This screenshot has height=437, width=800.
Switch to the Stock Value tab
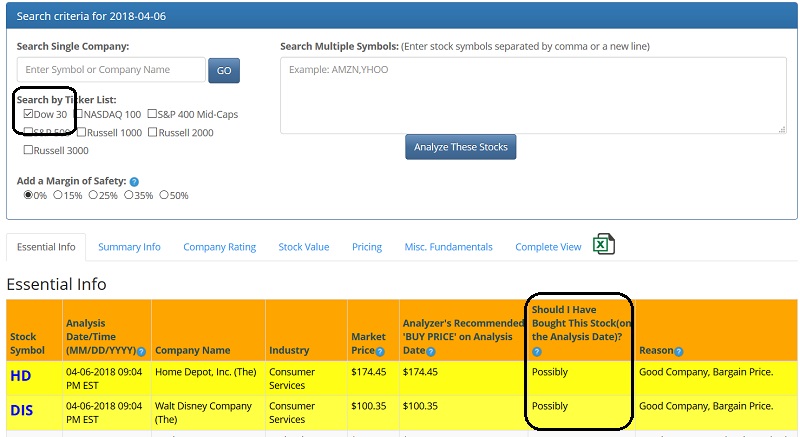point(304,247)
